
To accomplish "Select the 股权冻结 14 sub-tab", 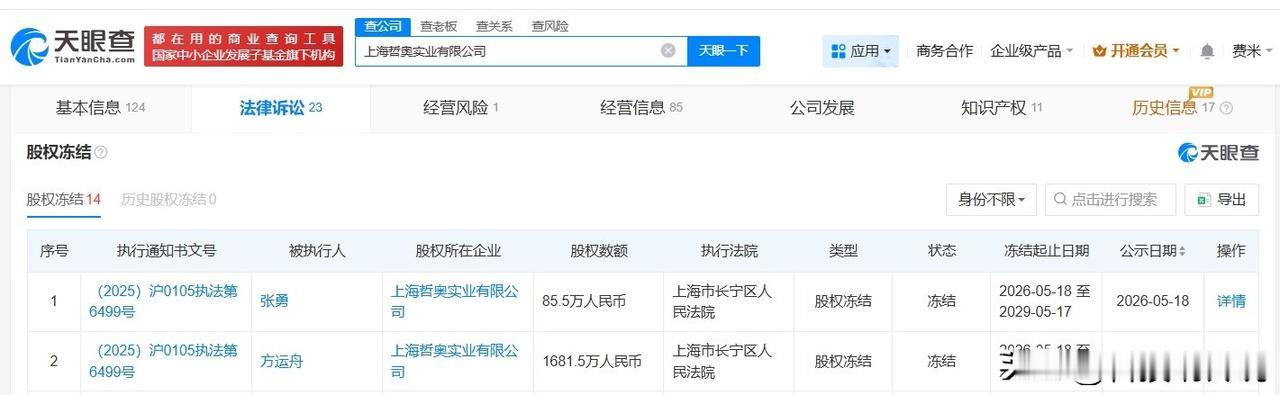I will click(x=64, y=199).
